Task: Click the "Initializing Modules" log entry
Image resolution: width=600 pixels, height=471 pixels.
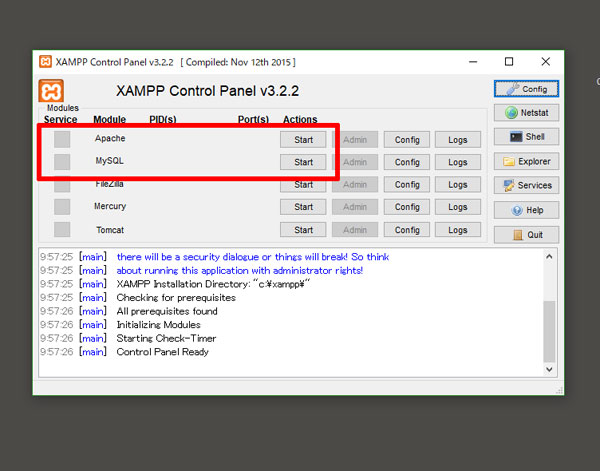Action: click(x=158, y=325)
